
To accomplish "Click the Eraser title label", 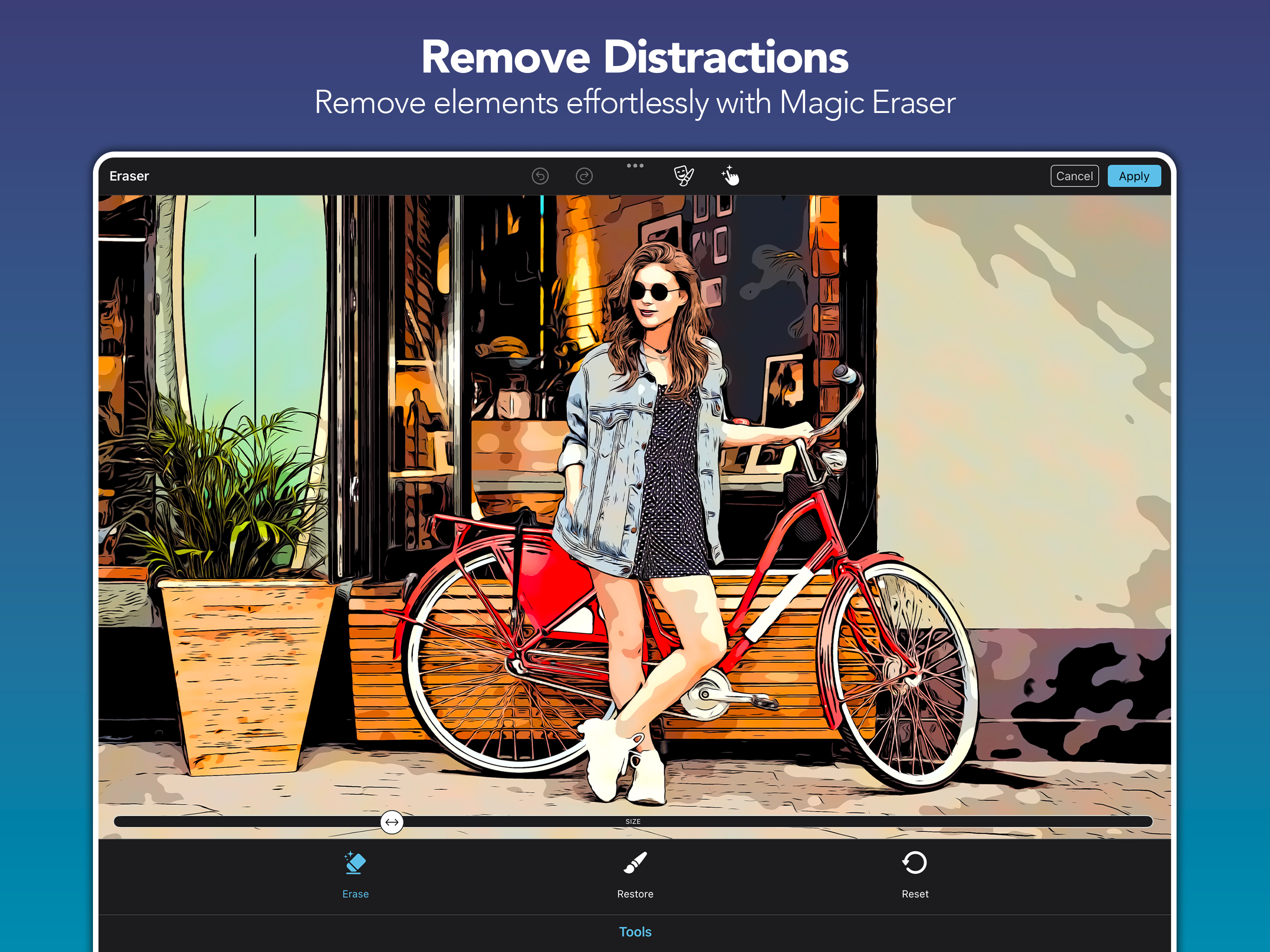I will [129, 176].
